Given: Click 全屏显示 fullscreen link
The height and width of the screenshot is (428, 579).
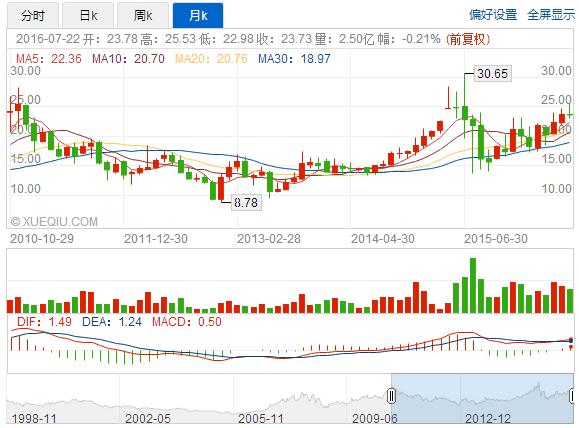Looking at the screenshot, I should [x=551, y=15].
